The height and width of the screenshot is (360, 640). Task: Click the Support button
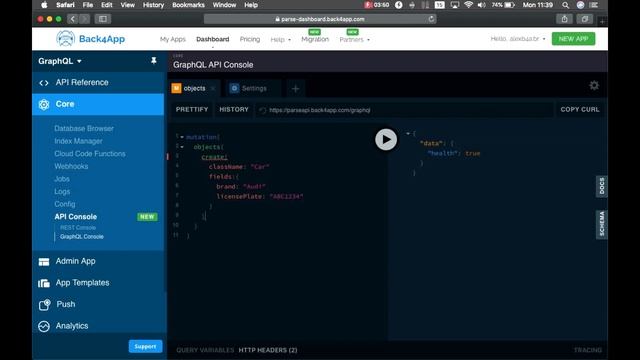click(145, 347)
